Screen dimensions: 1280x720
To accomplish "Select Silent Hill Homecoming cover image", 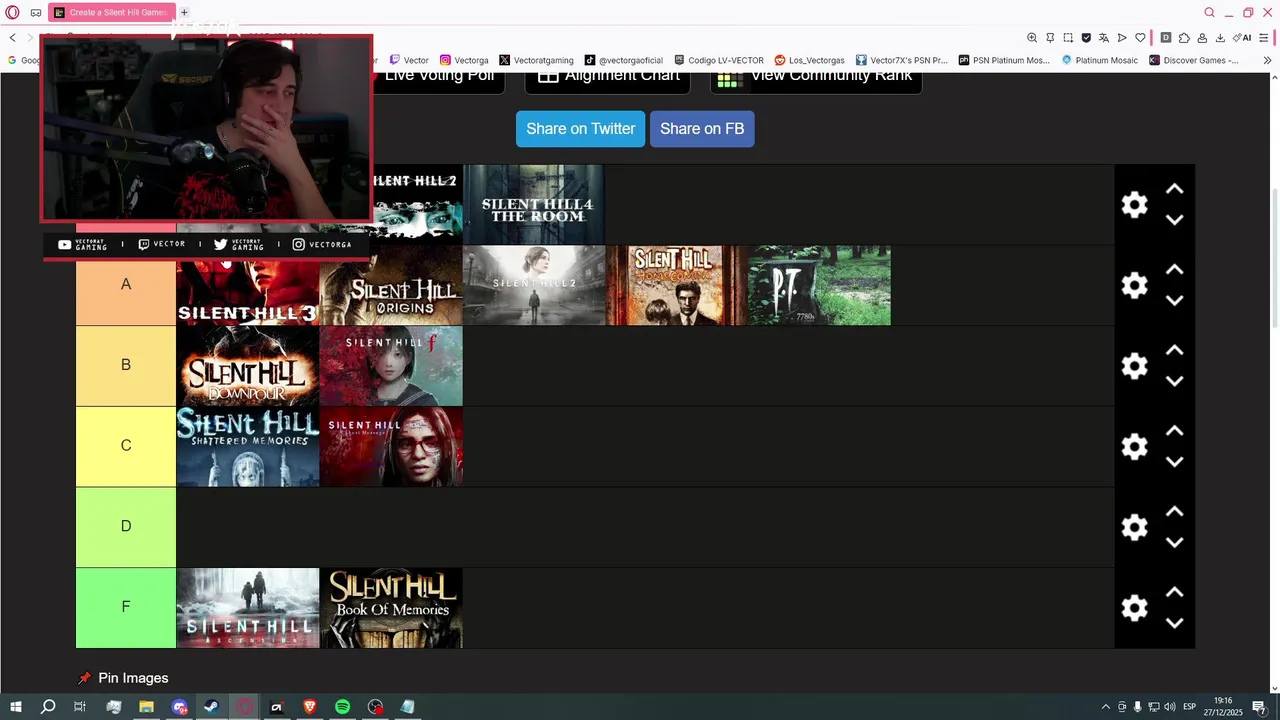I will coord(677,286).
